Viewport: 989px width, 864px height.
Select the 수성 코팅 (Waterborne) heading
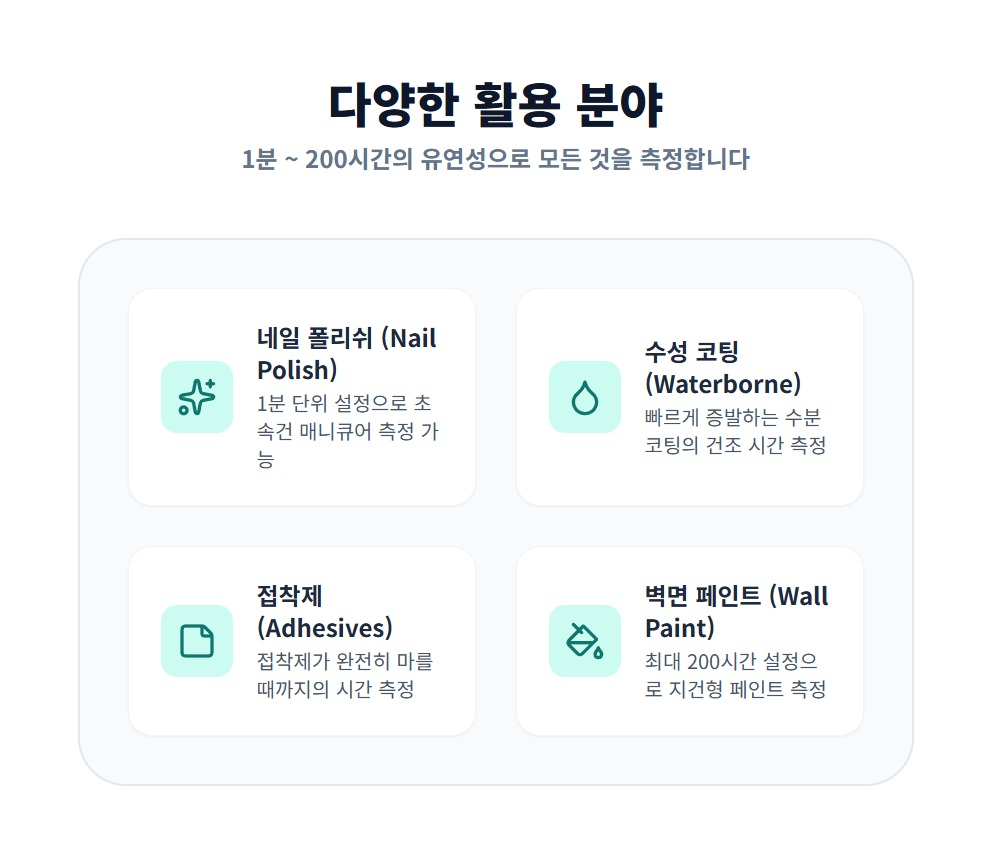click(x=722, y=367)
